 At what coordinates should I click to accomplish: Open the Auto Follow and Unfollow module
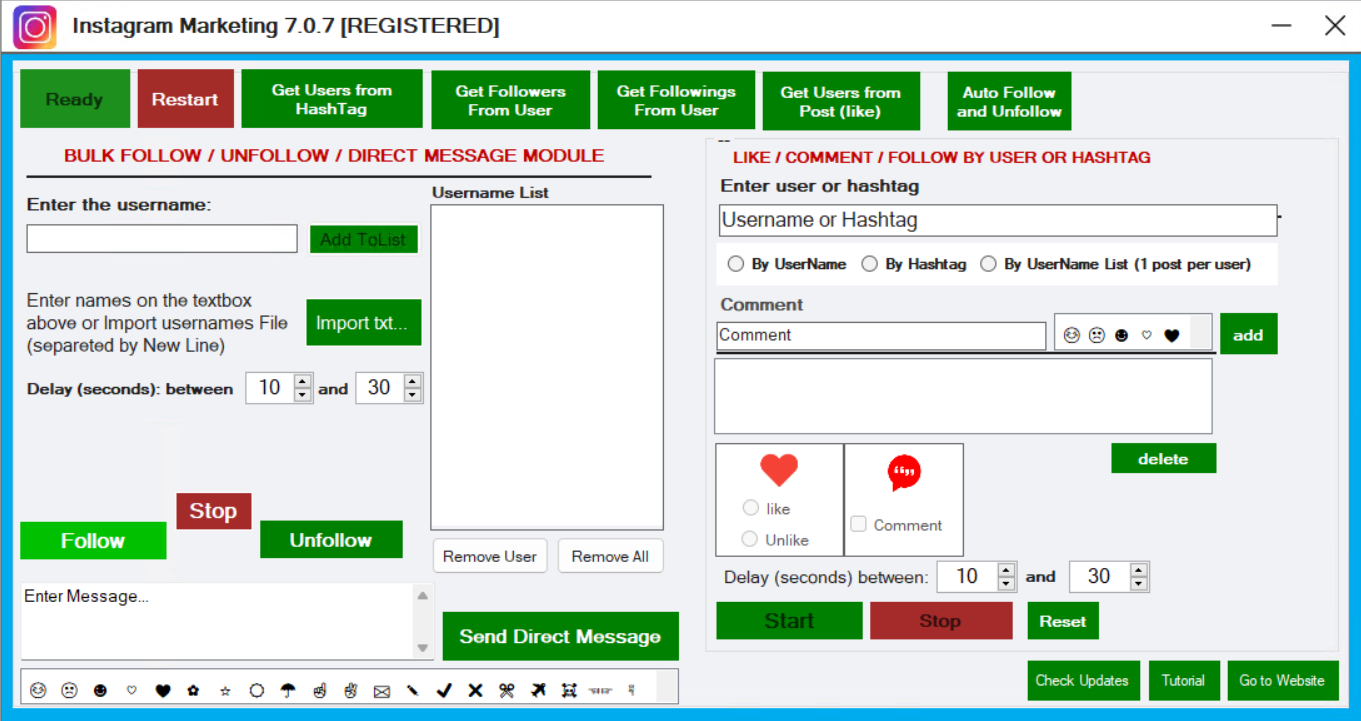tap(1009, 101)
